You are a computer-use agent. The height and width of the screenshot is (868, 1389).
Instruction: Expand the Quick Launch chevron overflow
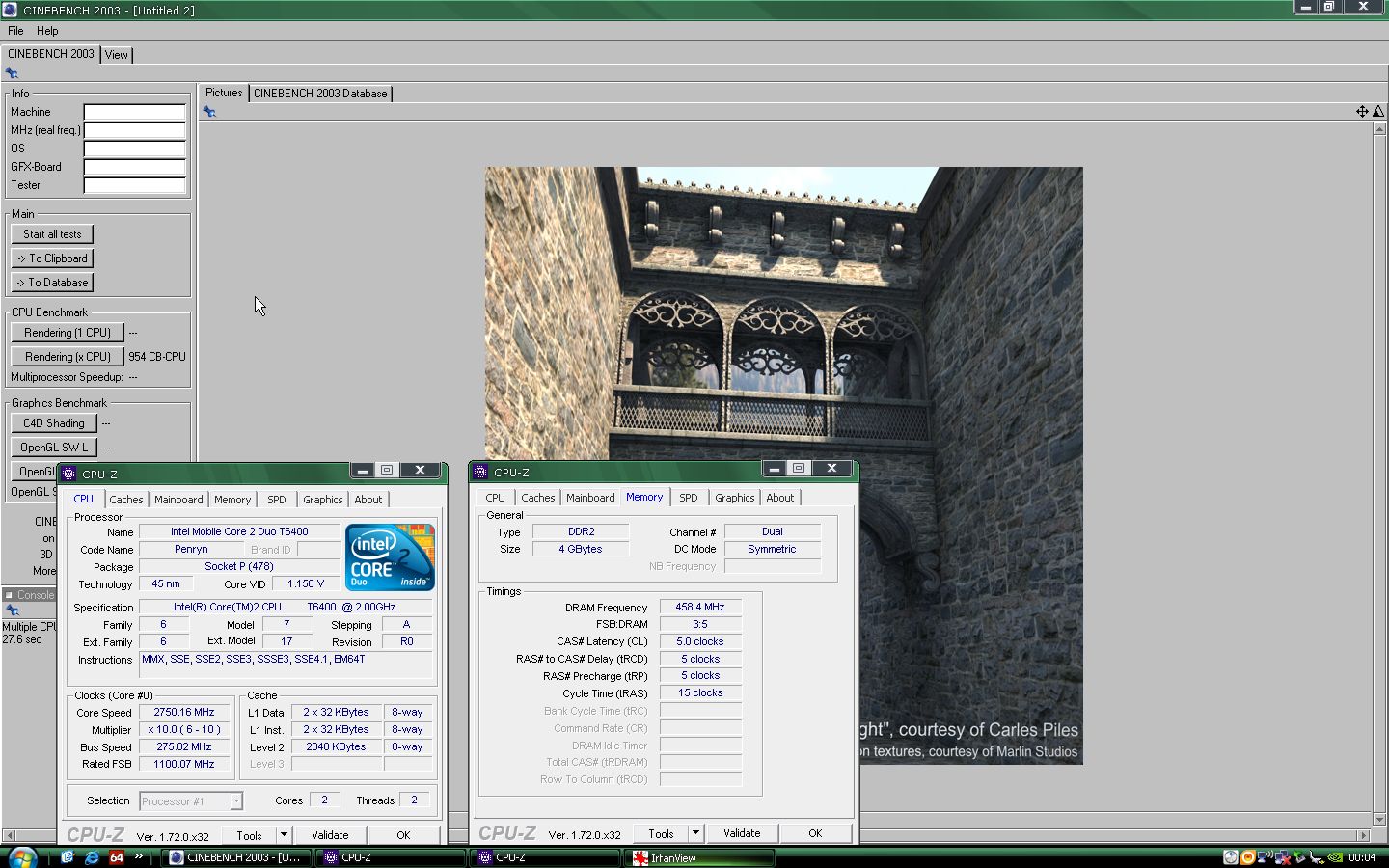pyautogui.click(x=139, y=856)
